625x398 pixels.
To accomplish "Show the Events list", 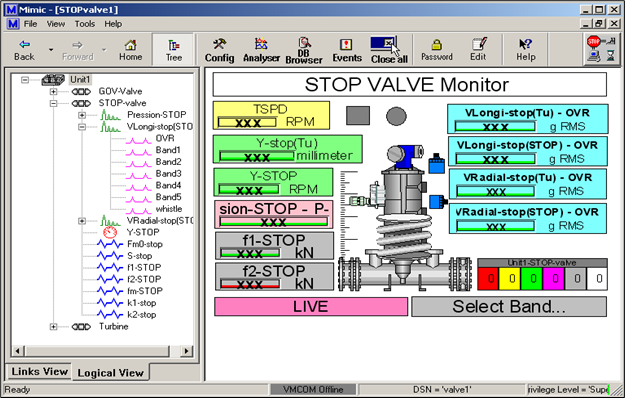I will pos(347,50).
